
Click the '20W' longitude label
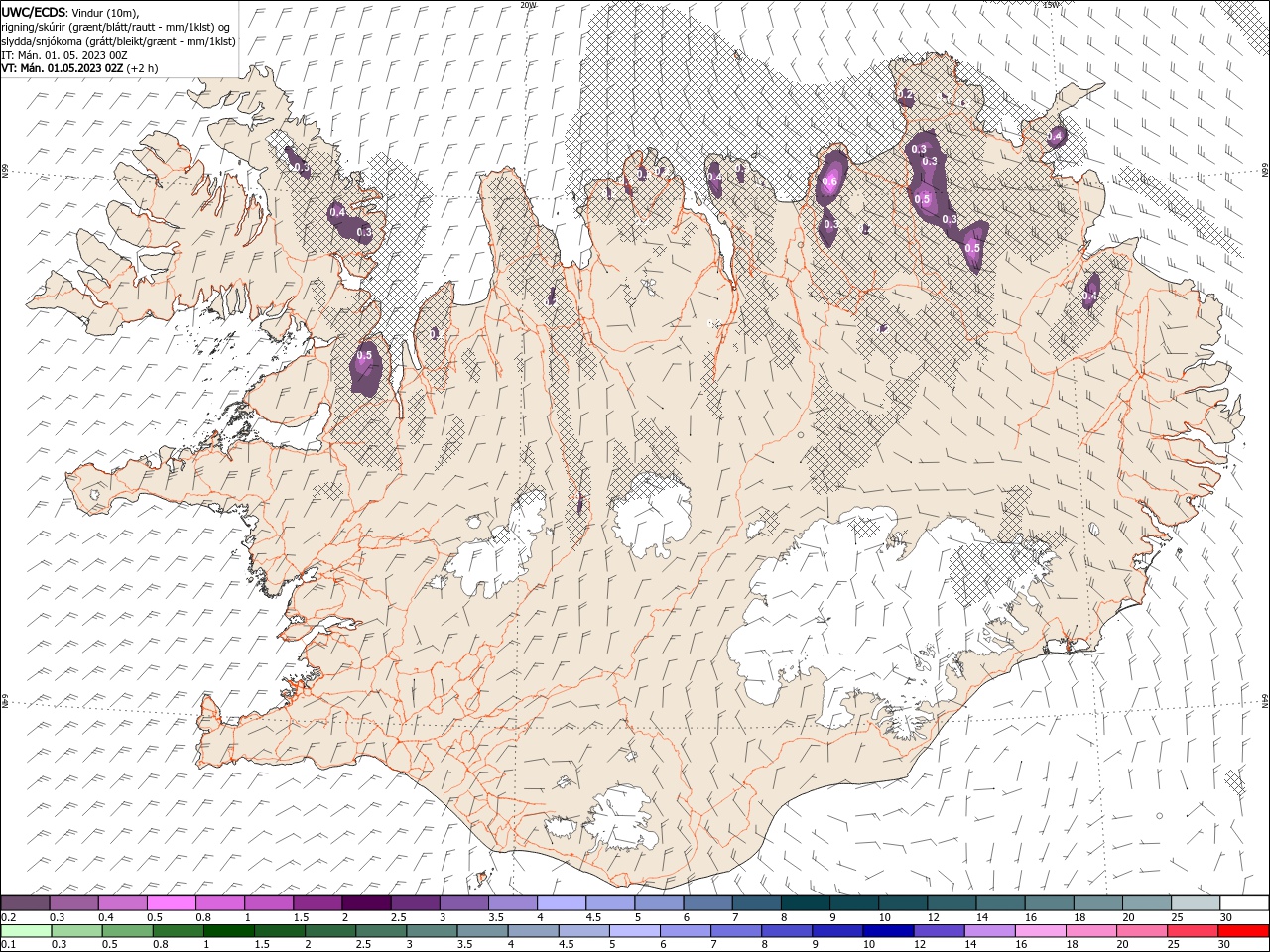click(x=528, y=5)
